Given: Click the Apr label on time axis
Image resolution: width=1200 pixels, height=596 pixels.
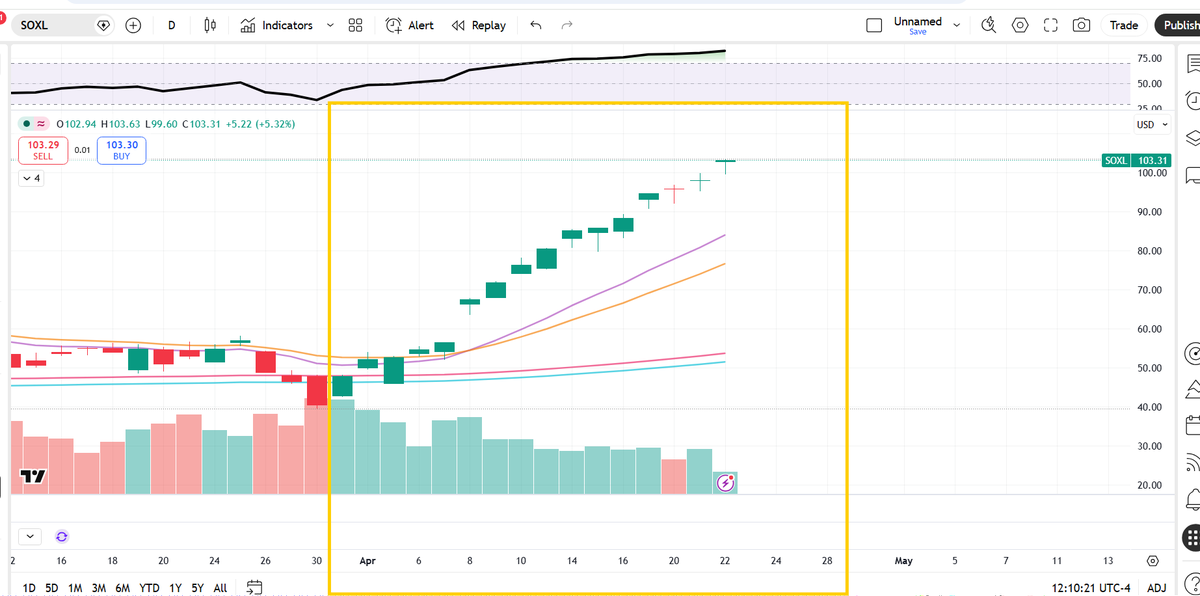Looking at the screenshot, I should (x=367, y=561).
